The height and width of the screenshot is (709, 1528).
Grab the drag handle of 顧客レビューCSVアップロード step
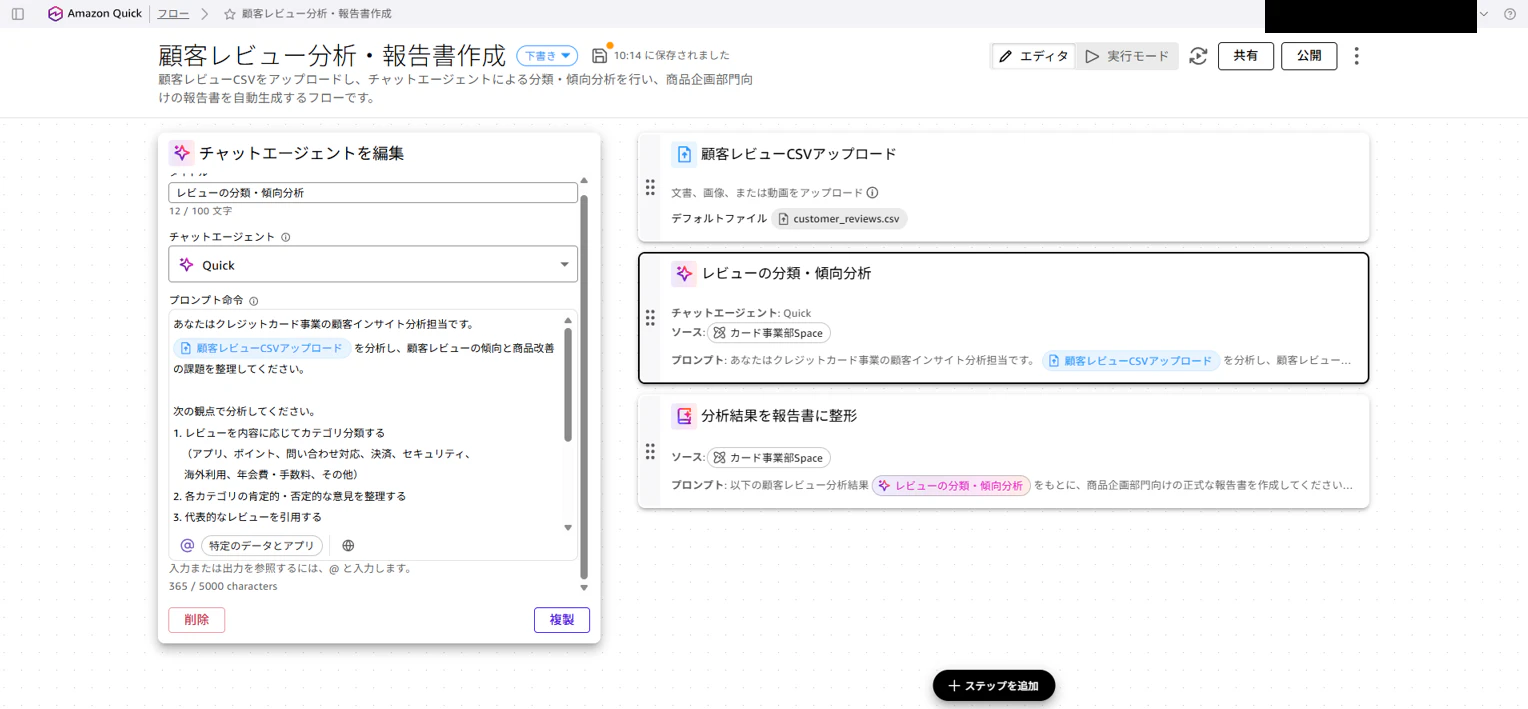coord(650,187)
